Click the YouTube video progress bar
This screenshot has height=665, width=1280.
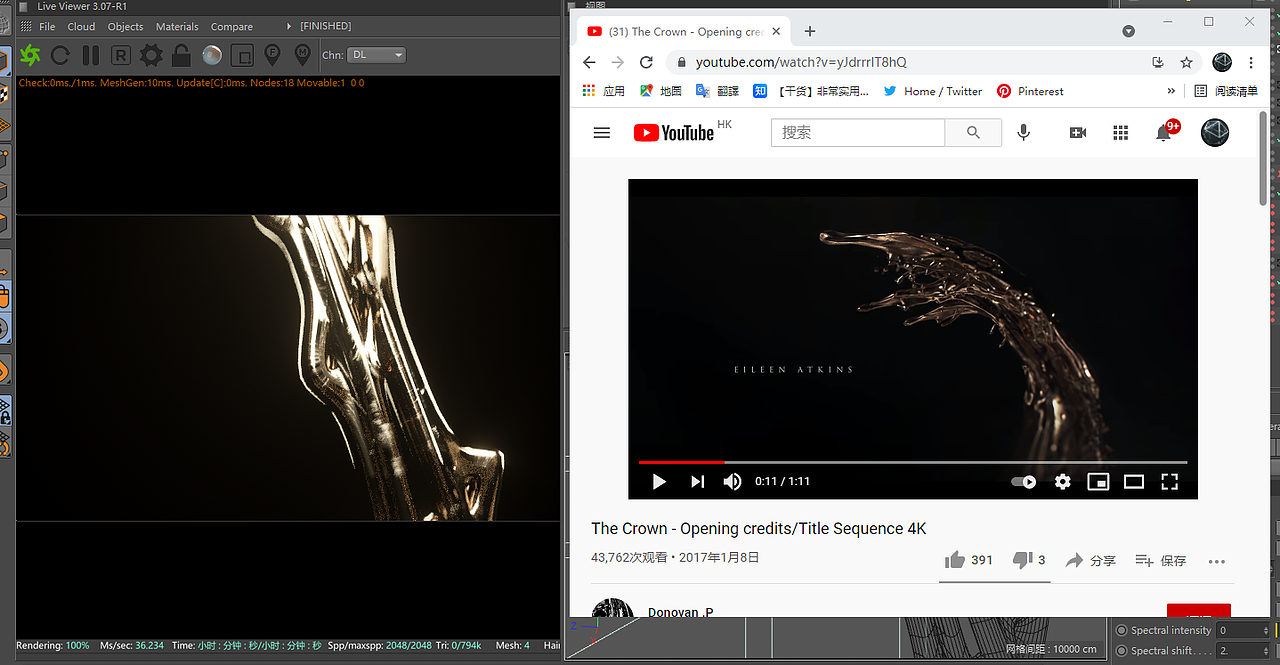click(913, 462)
